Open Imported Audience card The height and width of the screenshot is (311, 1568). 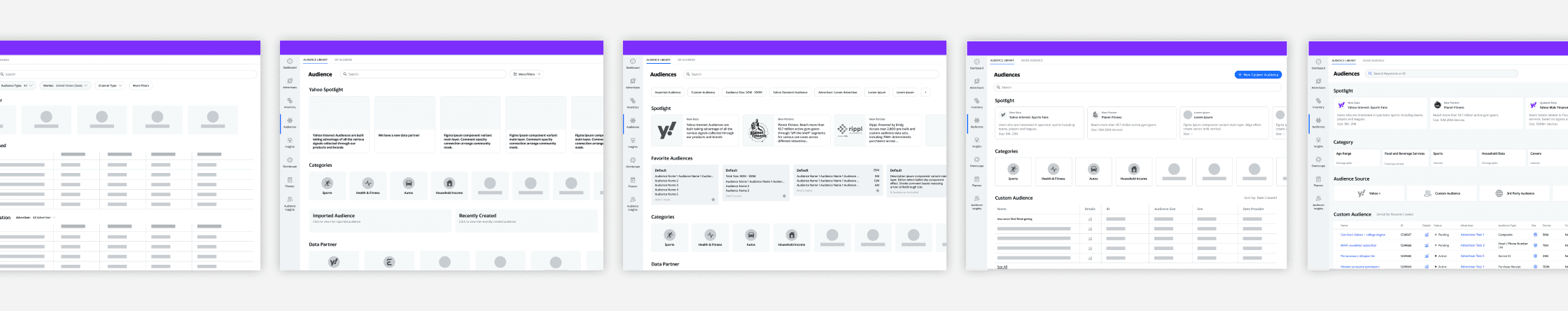tap(380, 221)
